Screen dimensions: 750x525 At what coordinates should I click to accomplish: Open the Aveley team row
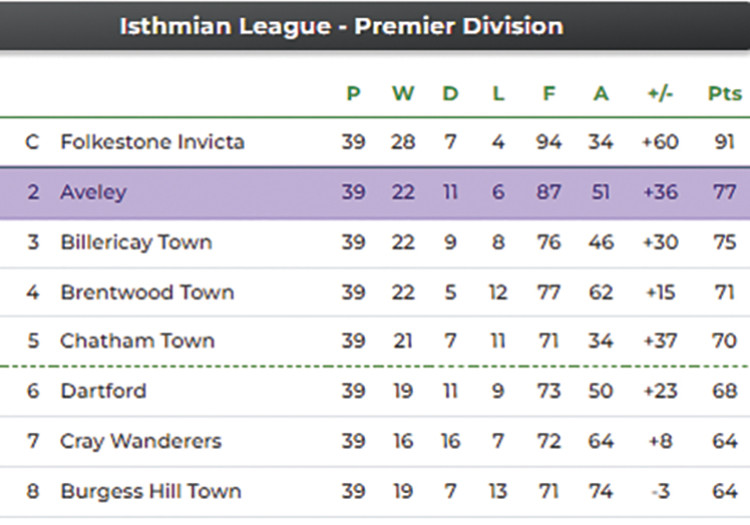coord(93,192)
